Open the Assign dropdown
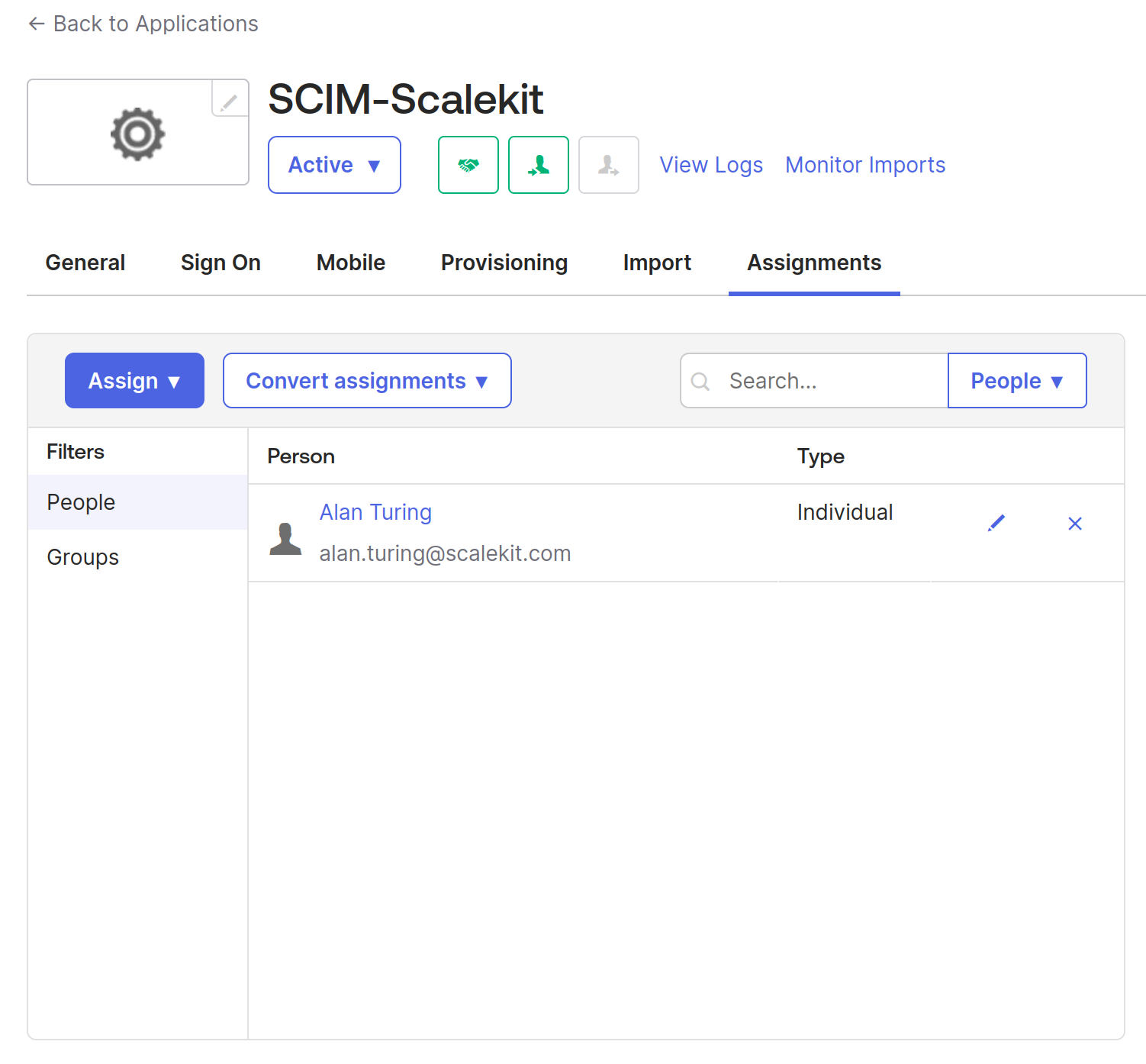 click(134, 380)
